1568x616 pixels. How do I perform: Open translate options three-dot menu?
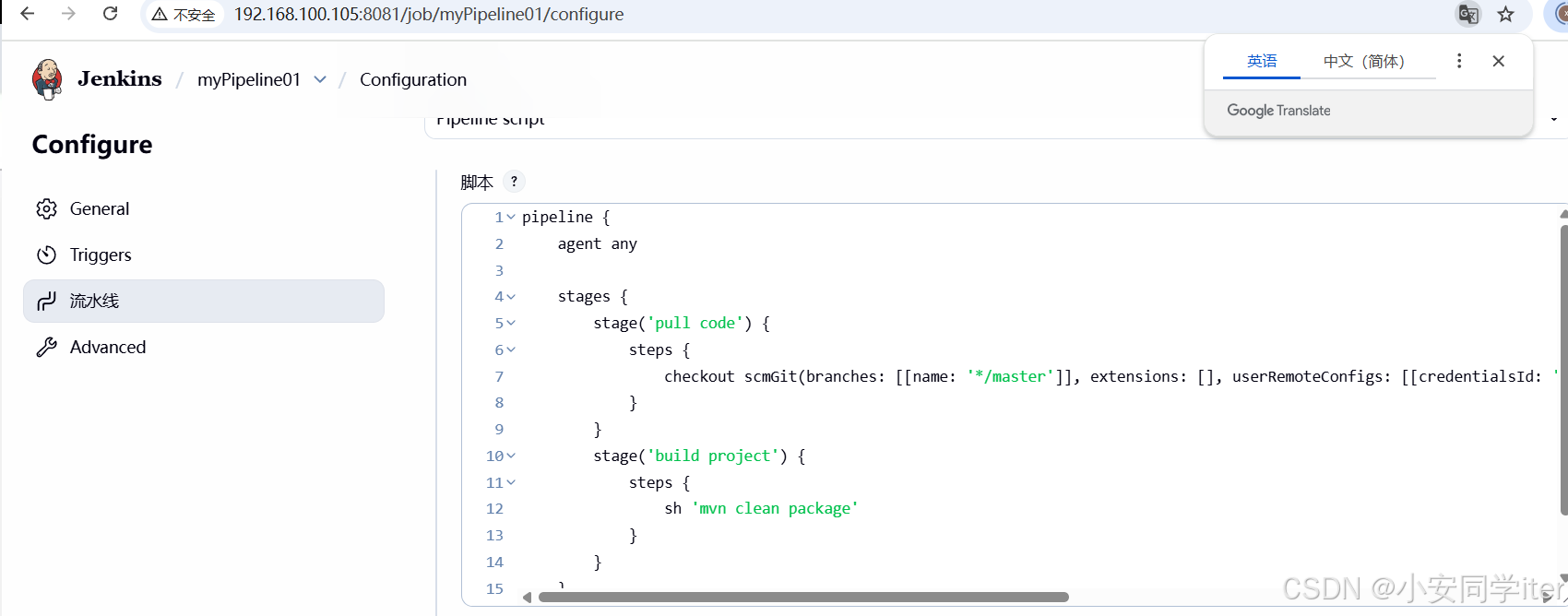click(1458, 61)
